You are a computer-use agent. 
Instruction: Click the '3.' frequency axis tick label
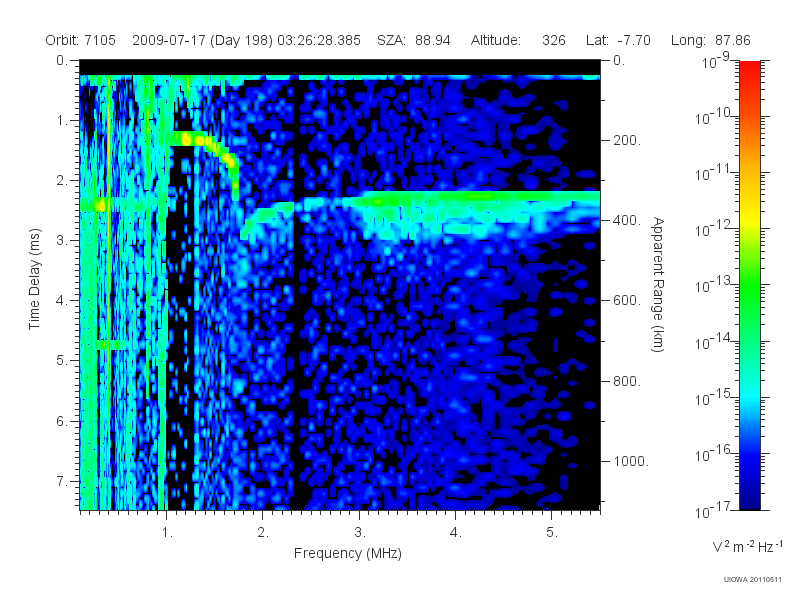(x=360, y=533)
